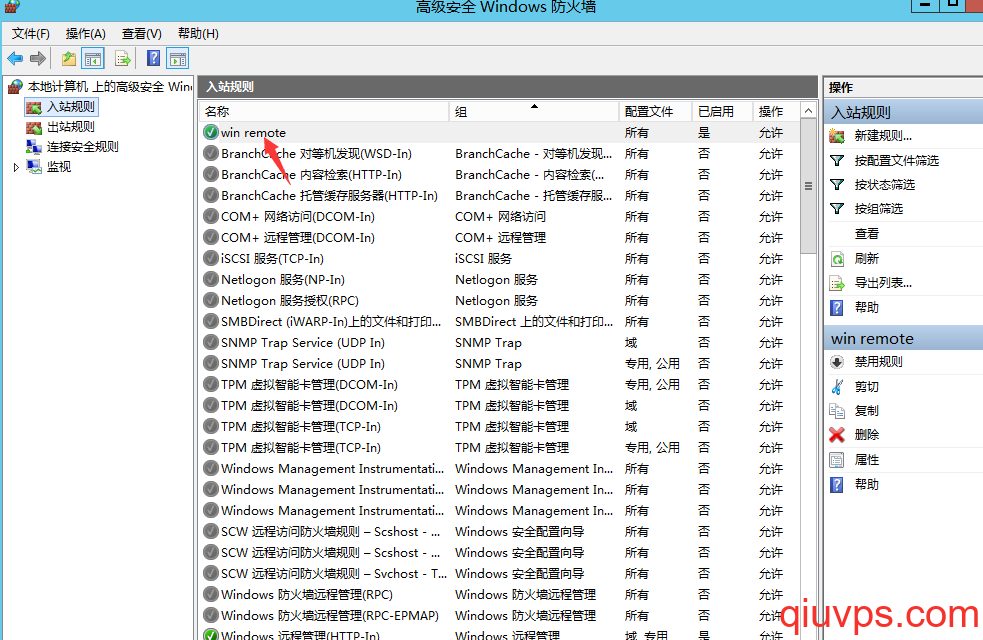Click the green check icon of win remote
The width and height of the screenshot is (983, 640).
tap(211, 132)
